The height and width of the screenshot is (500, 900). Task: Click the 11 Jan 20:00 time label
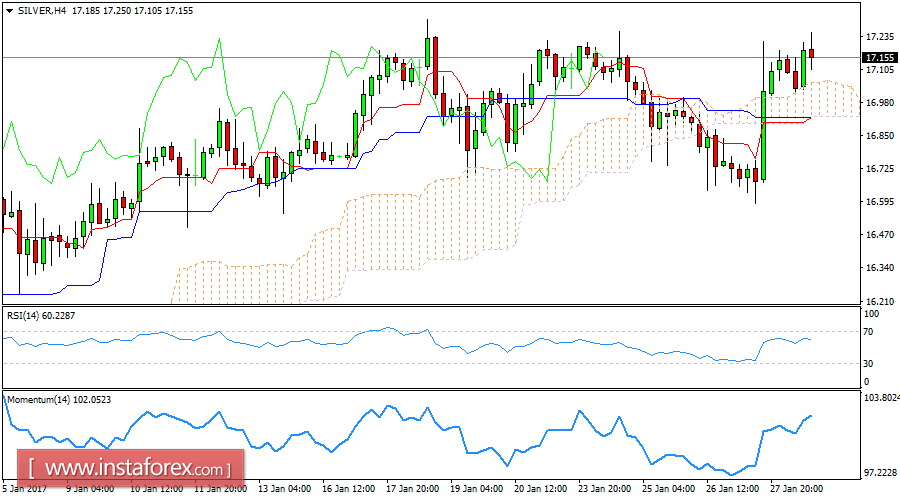(221, 489)
